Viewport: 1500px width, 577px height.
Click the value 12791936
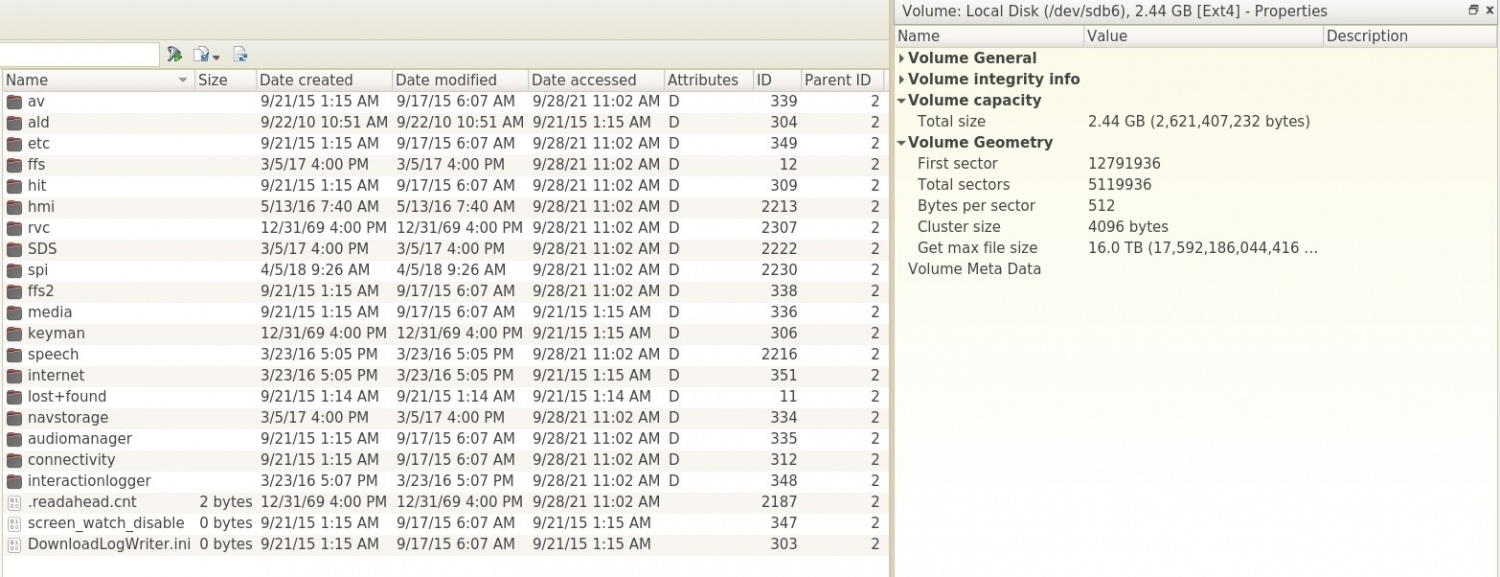coord(1124,163)
